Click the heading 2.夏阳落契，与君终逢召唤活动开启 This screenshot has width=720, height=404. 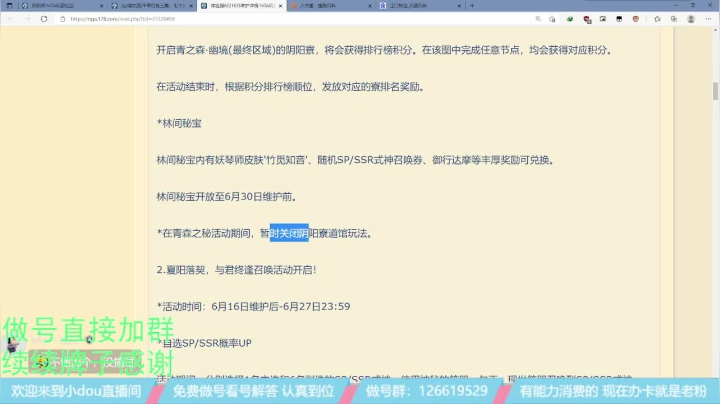point(236,270)
